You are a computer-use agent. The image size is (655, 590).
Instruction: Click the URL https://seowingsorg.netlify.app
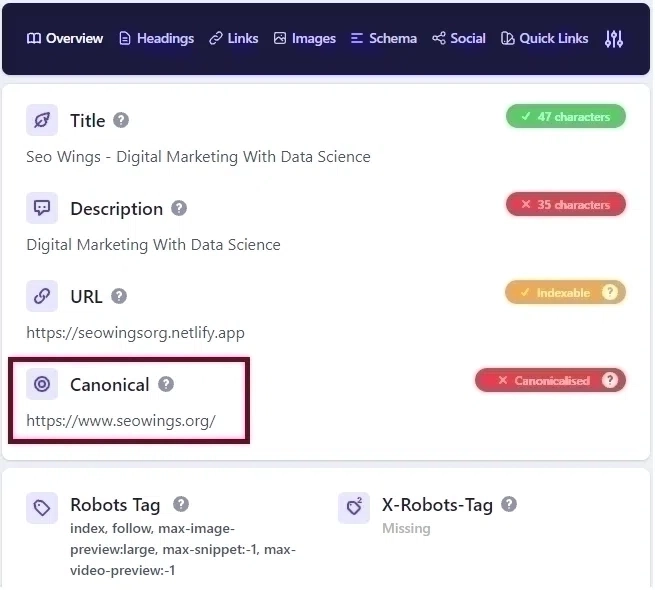(135, 333)
